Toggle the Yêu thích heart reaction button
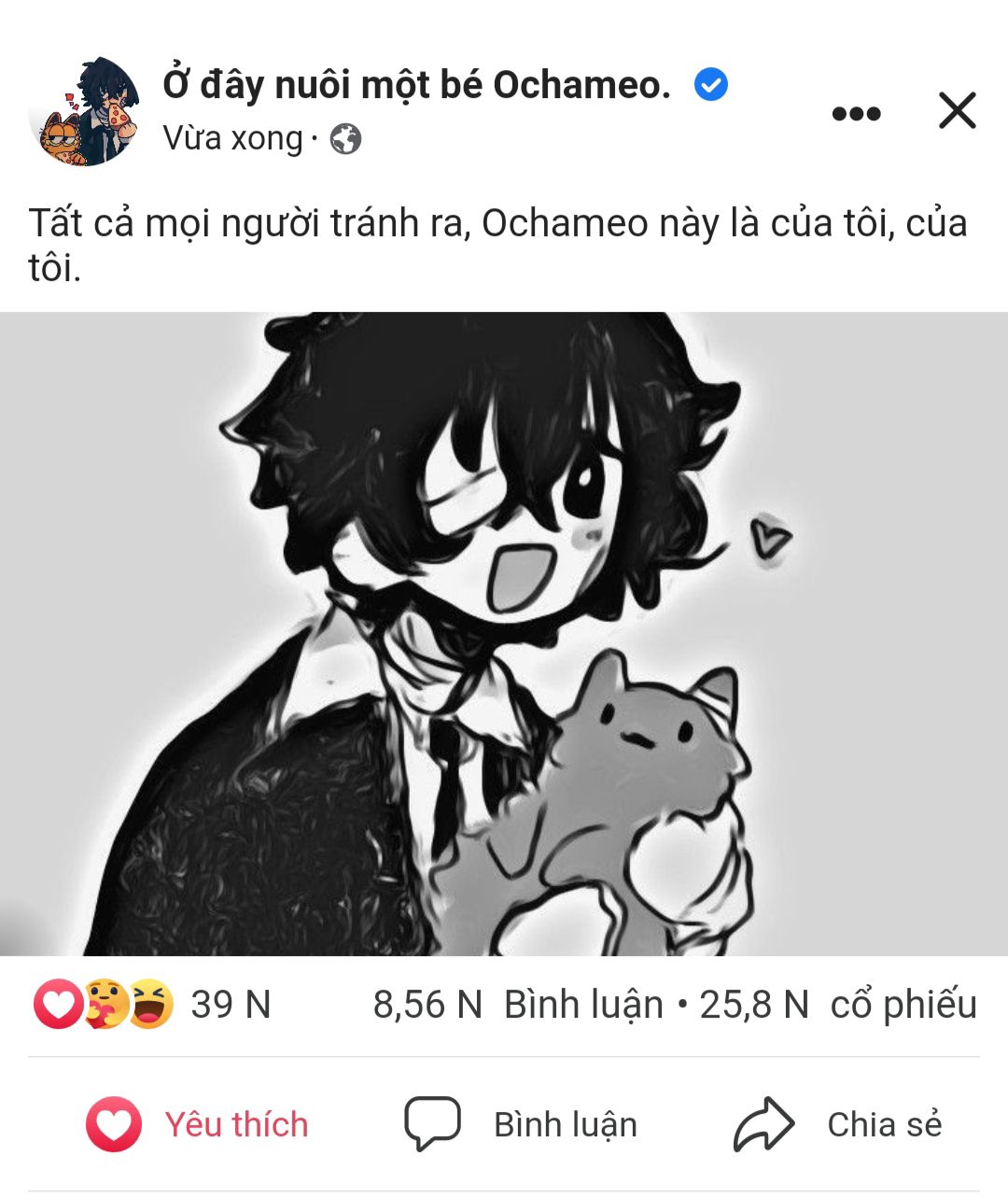 click(x=197, y=1124)
